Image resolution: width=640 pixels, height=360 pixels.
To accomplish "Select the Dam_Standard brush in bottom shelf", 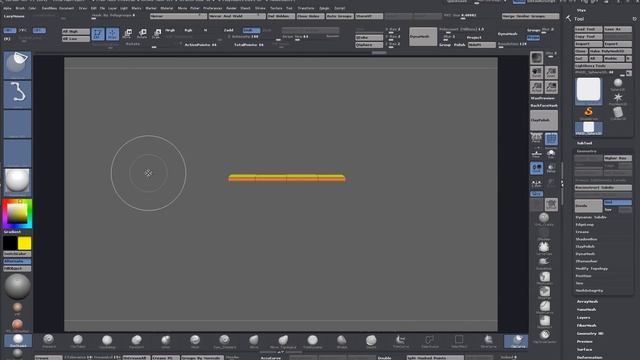I will point(224,341).
